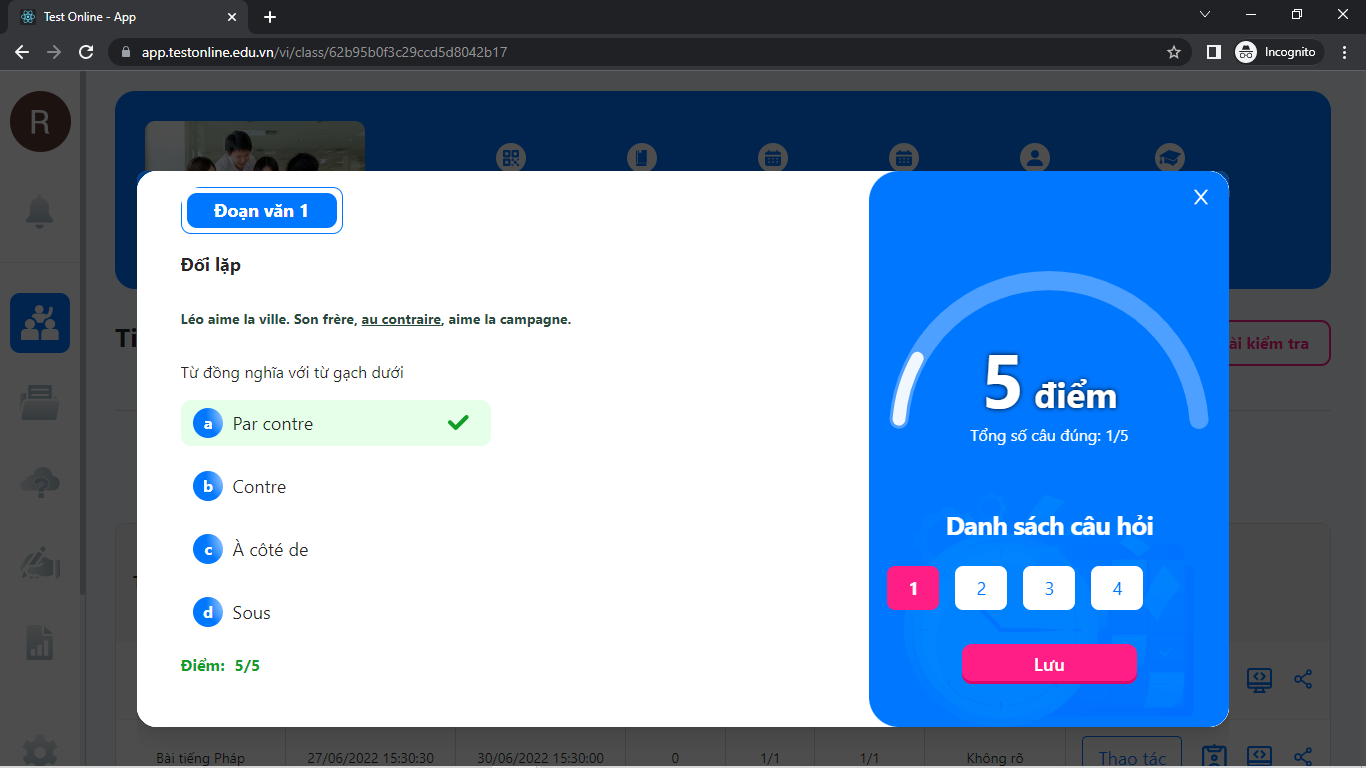The height and width of the screenshot is (768, 1366).
Task: Open the classes icon in sidebar
Action: pos(40,323)
